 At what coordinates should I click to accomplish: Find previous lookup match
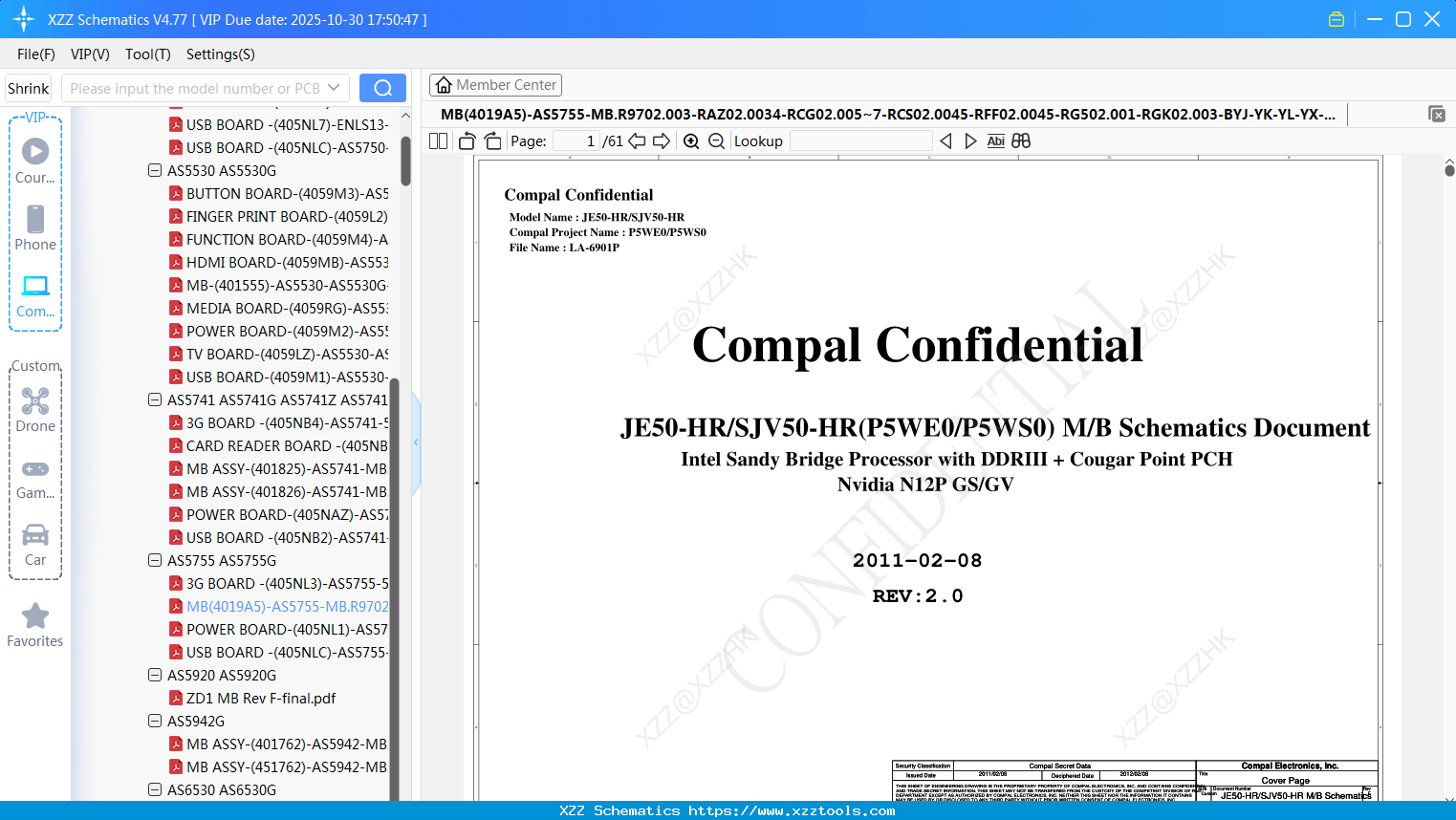(x=945, y=140)
